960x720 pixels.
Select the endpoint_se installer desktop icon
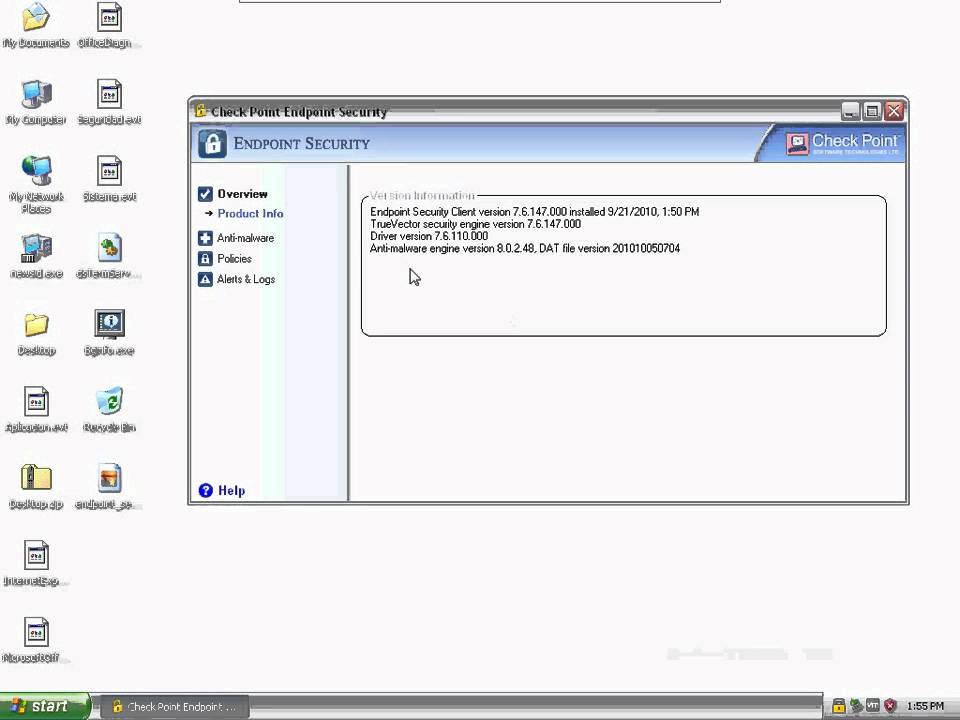coord(109,486)
